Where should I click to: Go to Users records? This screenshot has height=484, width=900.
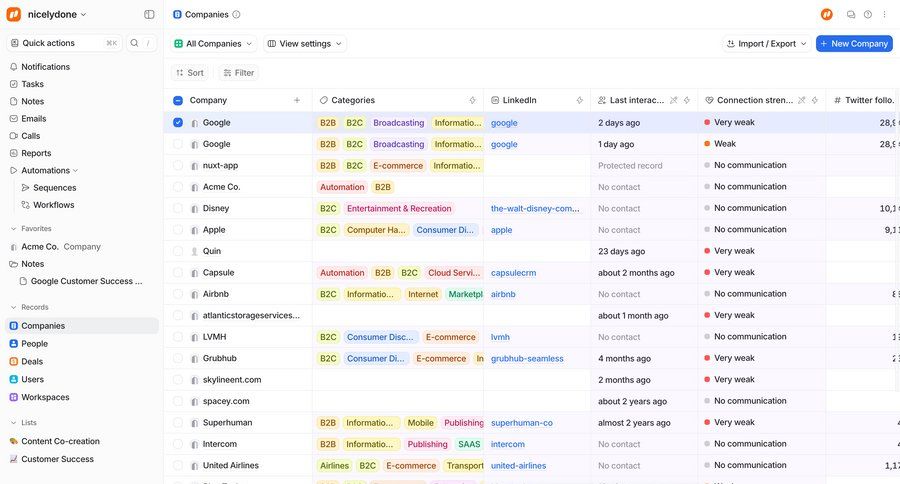point(80,379)
